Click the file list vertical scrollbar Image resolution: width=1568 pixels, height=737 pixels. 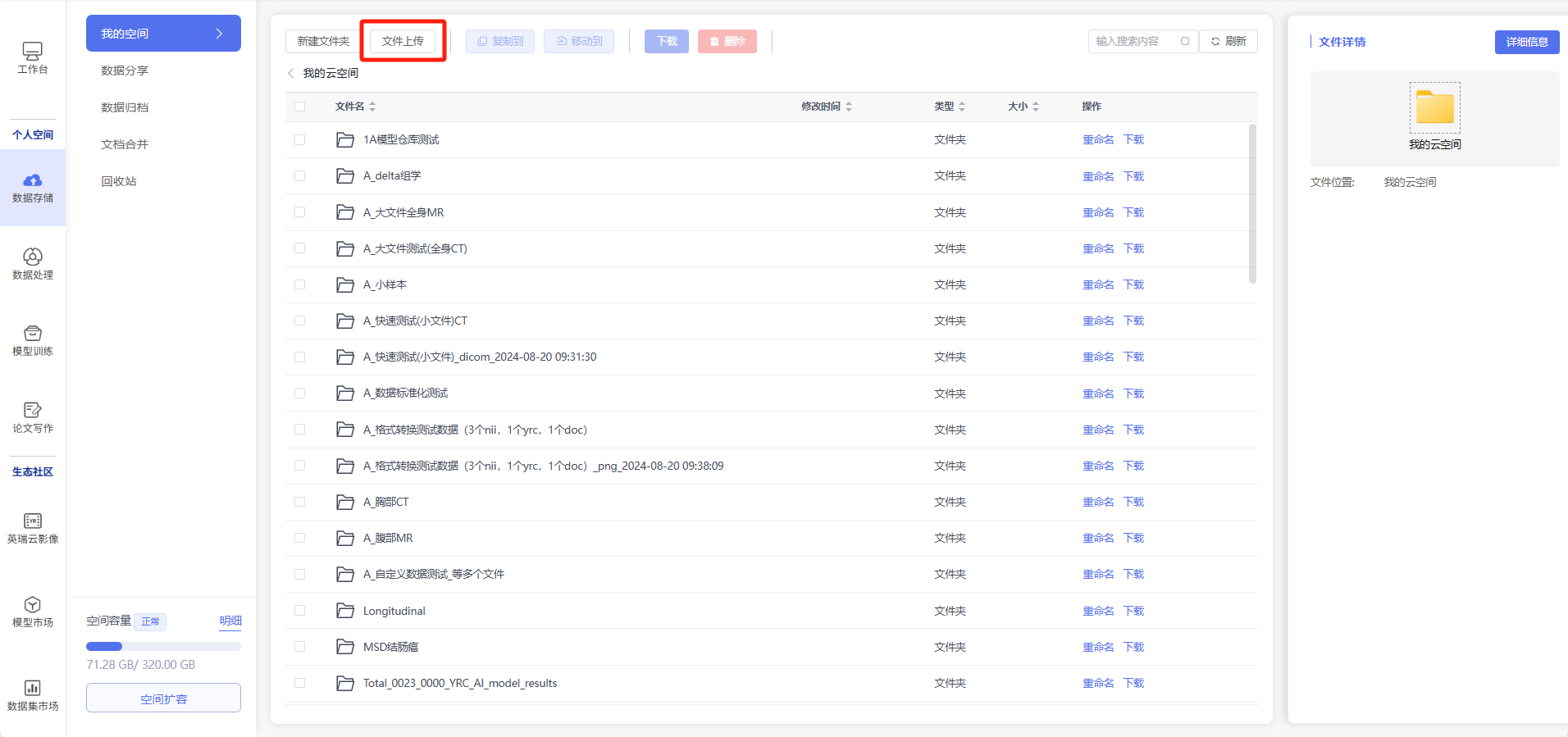(x=1252, y=203)
